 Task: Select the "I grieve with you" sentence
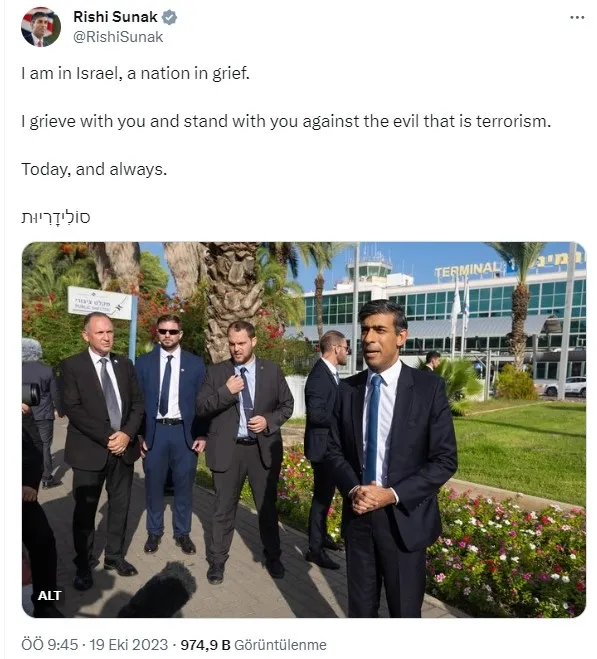(286, 121)
